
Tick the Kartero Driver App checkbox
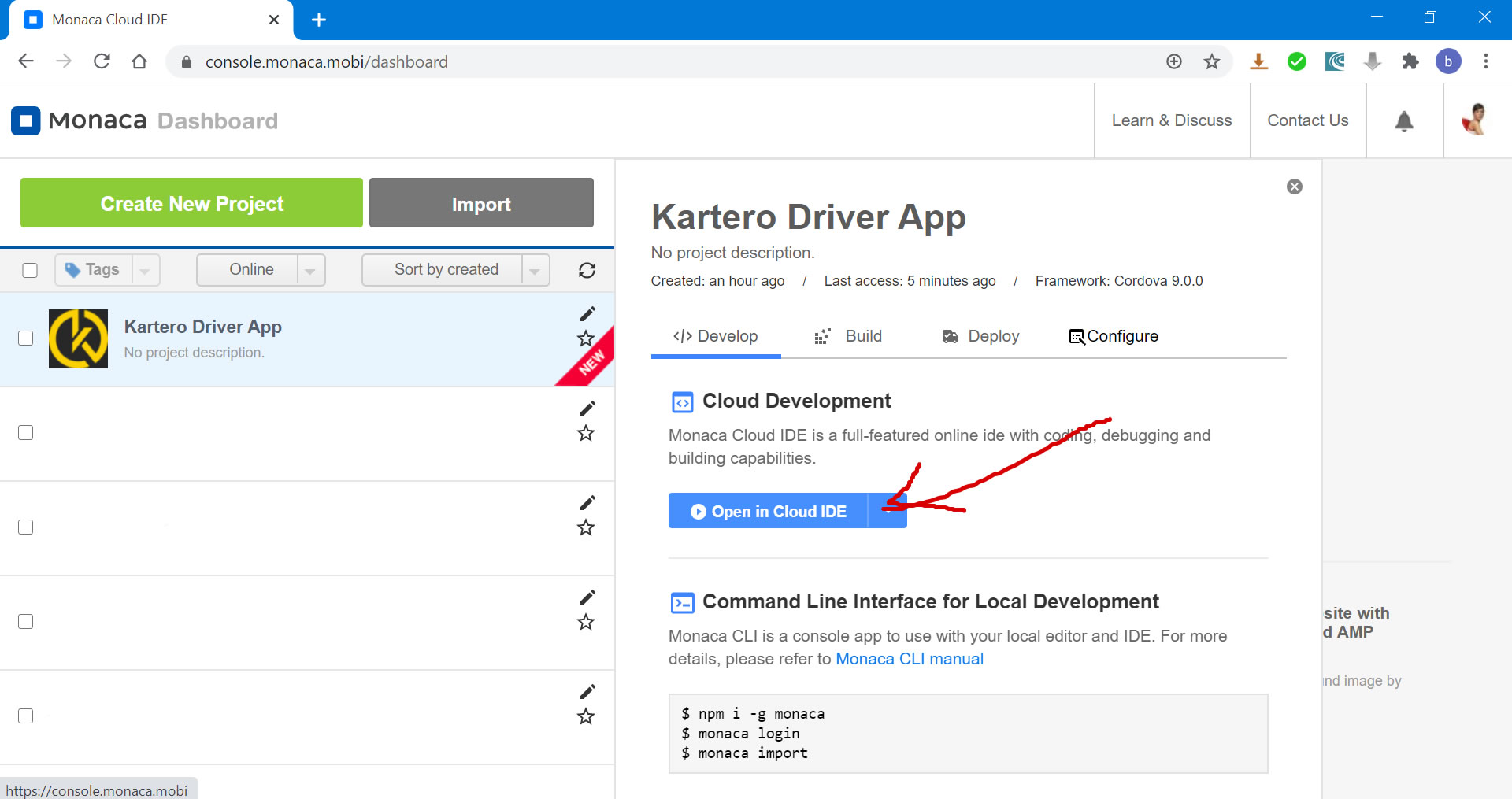[x=26, y=338]
